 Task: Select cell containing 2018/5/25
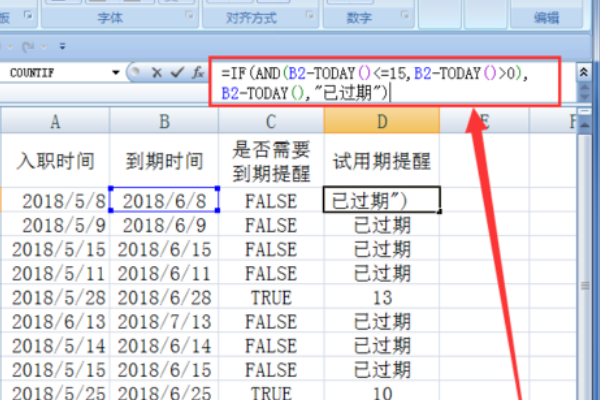click(55, 391)
